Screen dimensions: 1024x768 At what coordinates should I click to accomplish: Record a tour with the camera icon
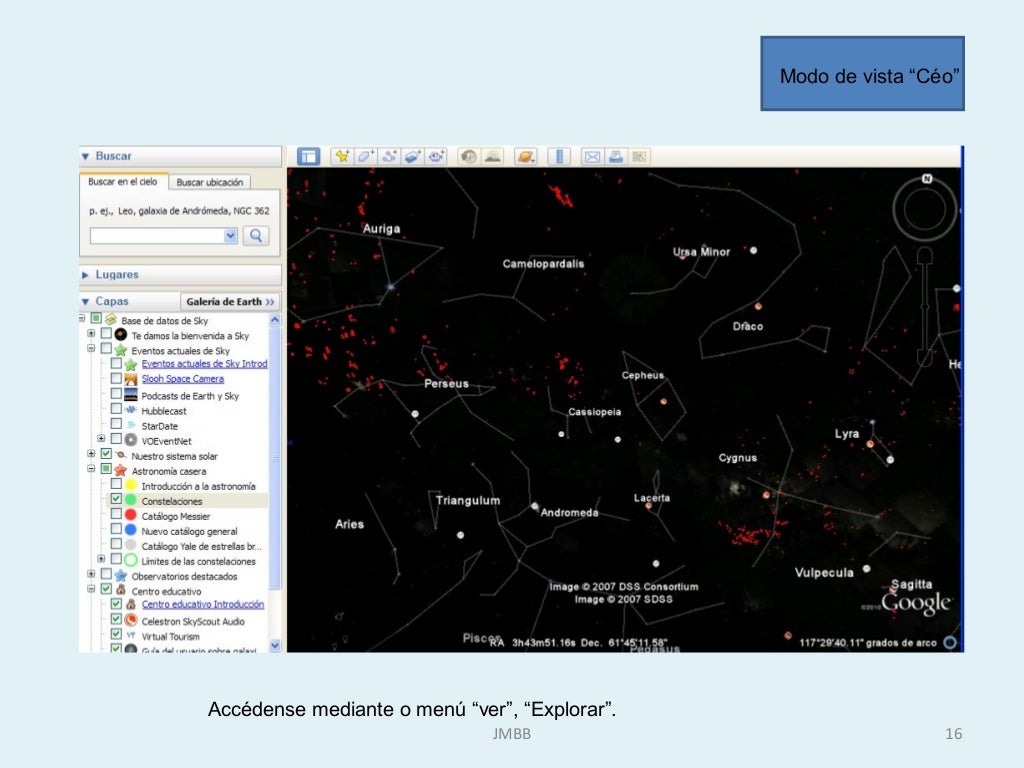[x=436, y=157]
